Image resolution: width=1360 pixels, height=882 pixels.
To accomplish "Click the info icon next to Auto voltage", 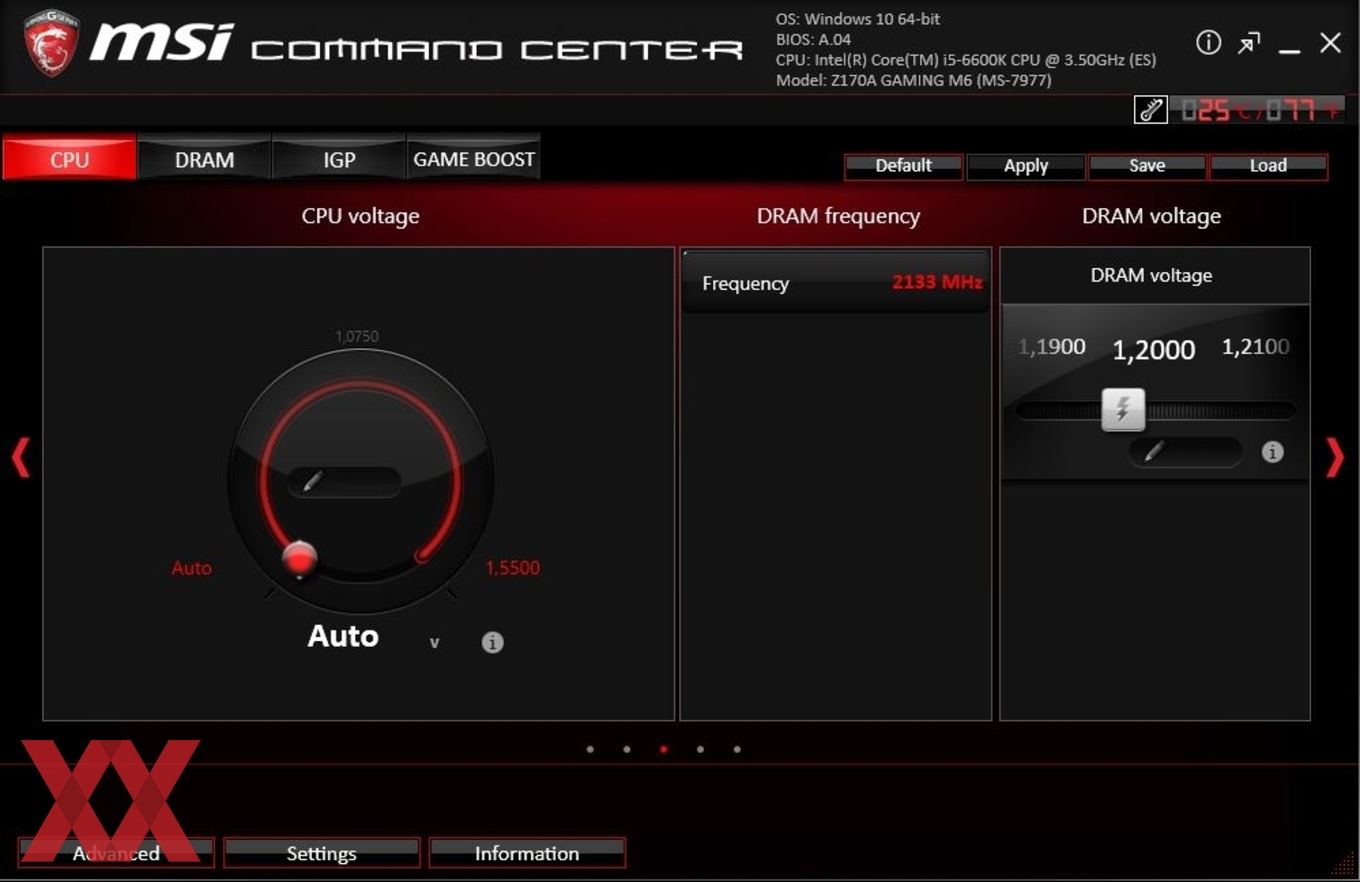I will (492, 642).
